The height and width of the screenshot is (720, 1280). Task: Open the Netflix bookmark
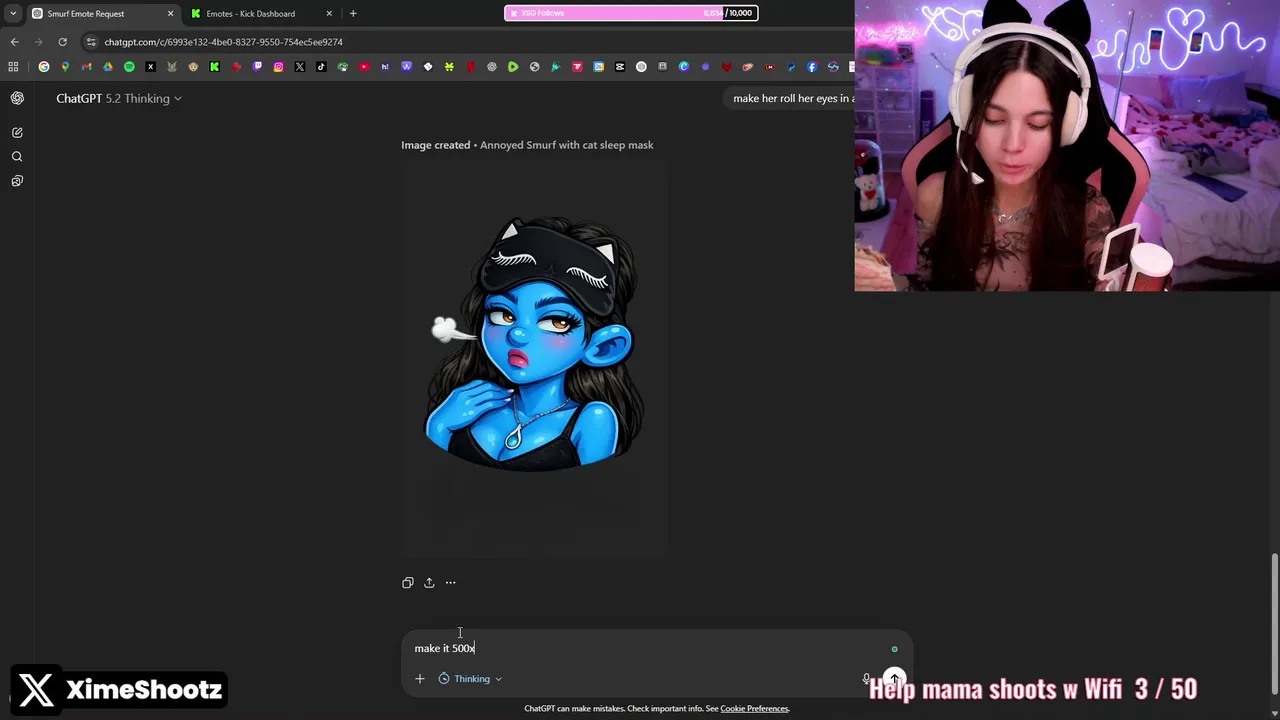click(471, 67)
